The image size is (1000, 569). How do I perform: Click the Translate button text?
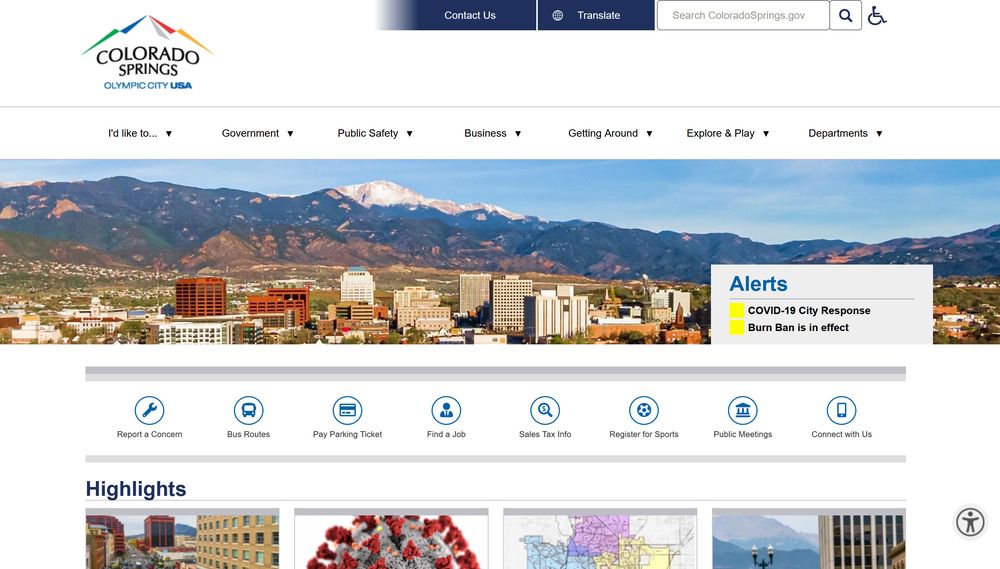[x=598, y=15]
